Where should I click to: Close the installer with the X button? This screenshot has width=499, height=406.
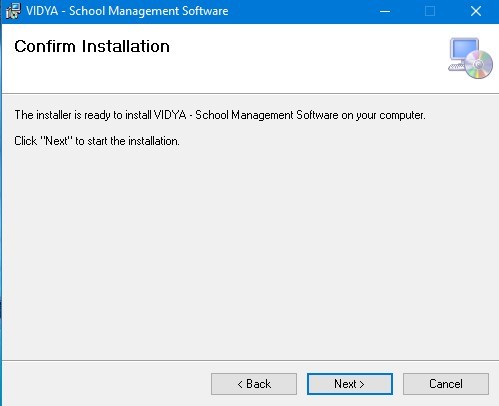476,11
